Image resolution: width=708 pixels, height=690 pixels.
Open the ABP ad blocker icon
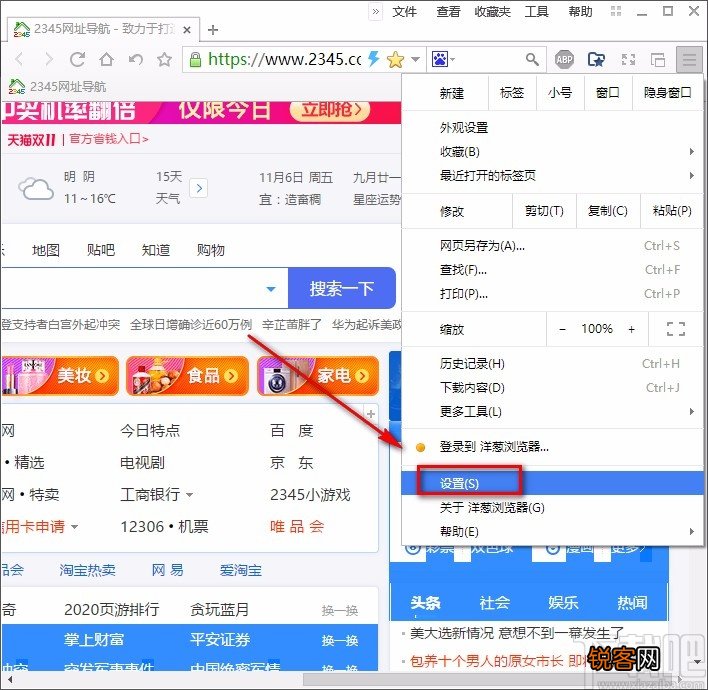pos(564,59)
